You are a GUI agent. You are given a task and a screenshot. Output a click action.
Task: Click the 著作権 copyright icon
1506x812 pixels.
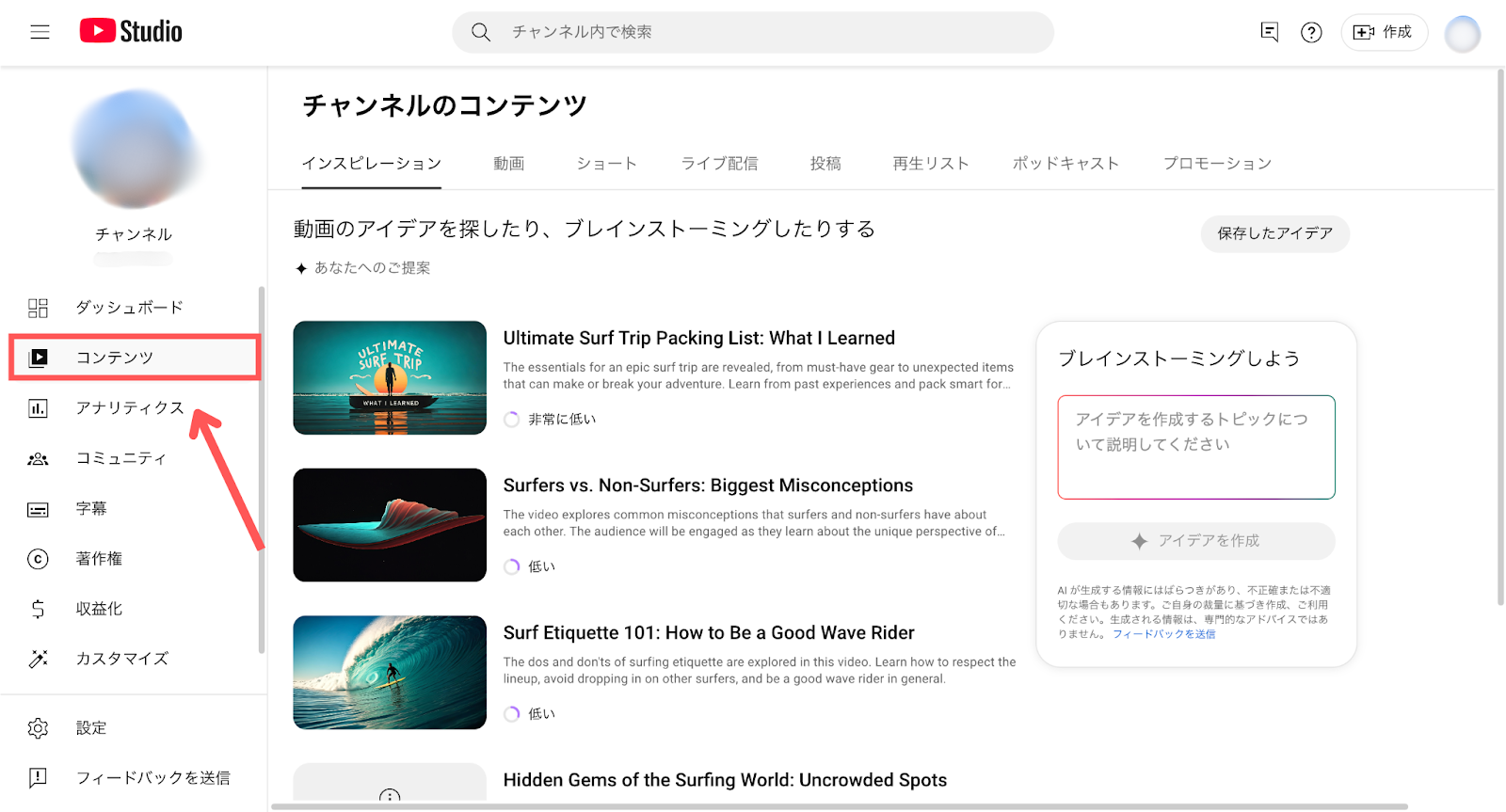coord(38,559)
